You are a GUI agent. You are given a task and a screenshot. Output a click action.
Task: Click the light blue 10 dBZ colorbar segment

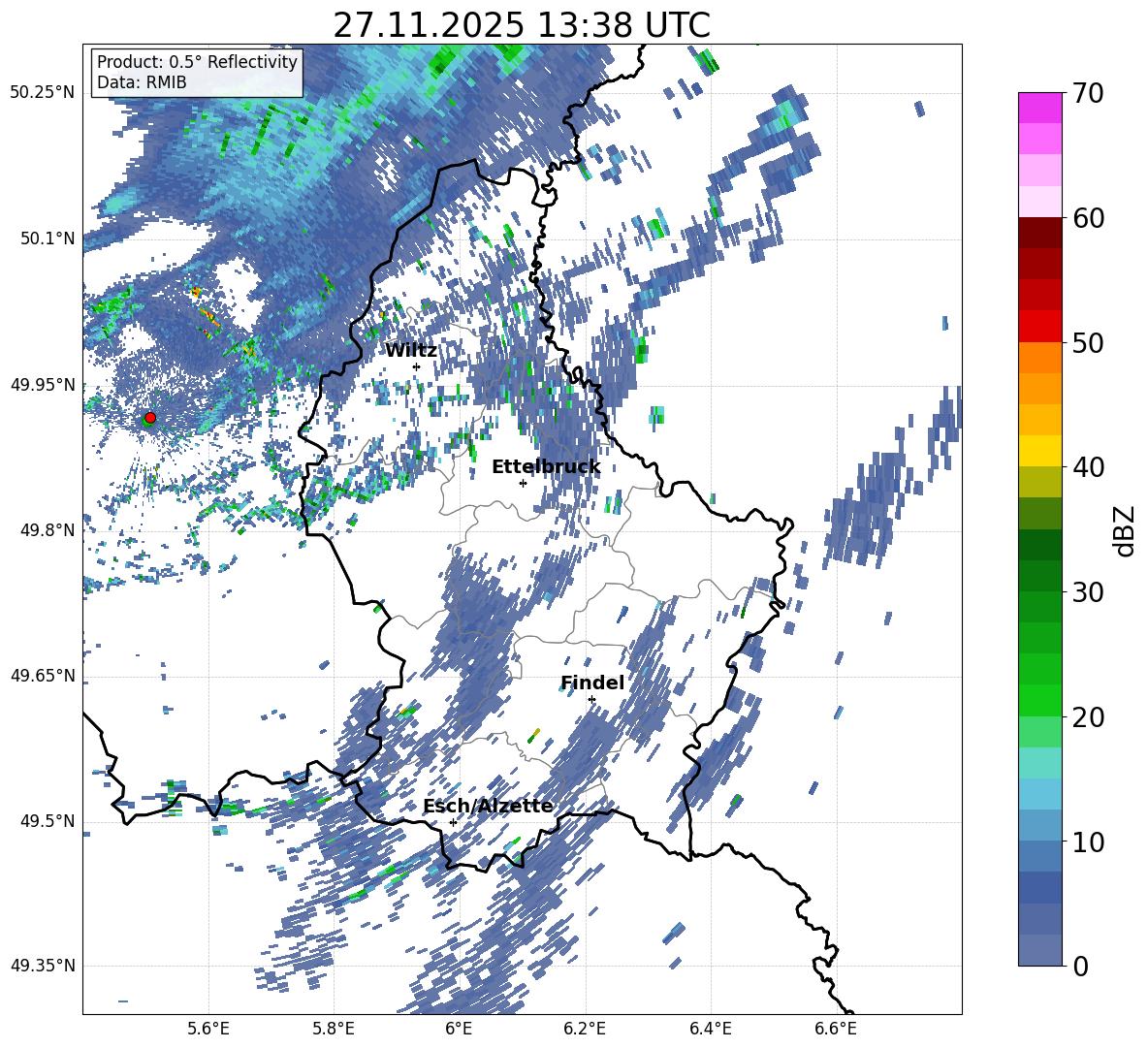pyautogui.click(x=1039, y=825)
